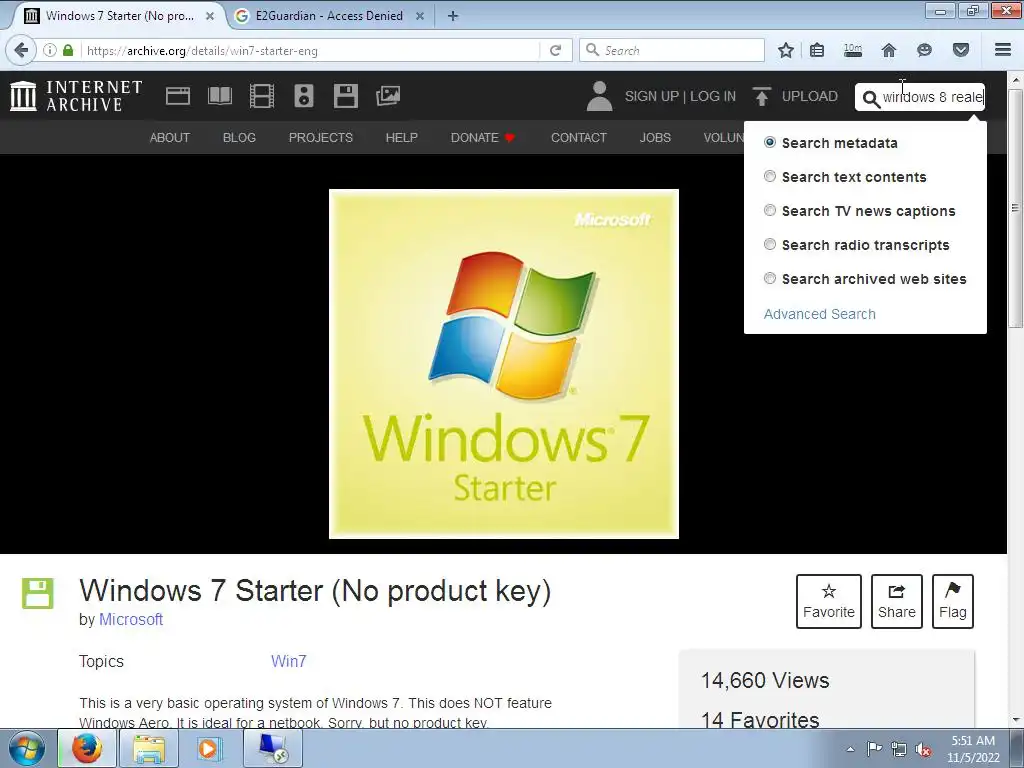This screenshot has height=768, width=1024.
Task: Go to Firefox home page icon
Action: click(x=889, y=50)
